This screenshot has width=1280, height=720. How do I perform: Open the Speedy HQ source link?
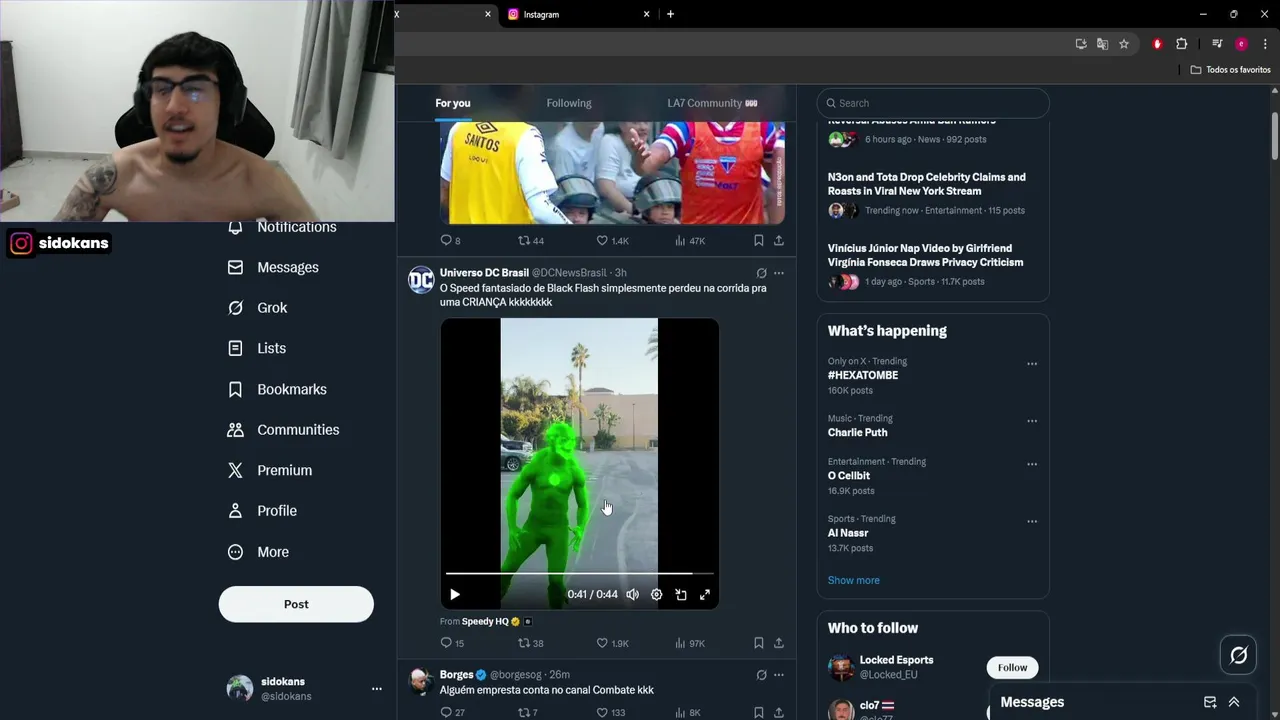coord(485,621)
